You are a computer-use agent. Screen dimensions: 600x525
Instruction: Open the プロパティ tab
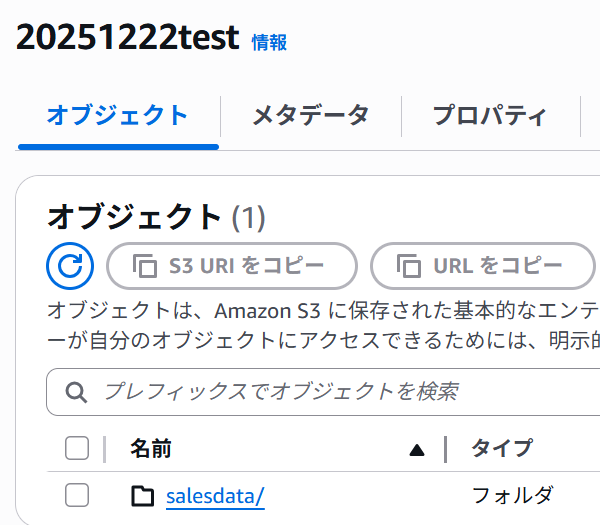[x=490, y=116]
